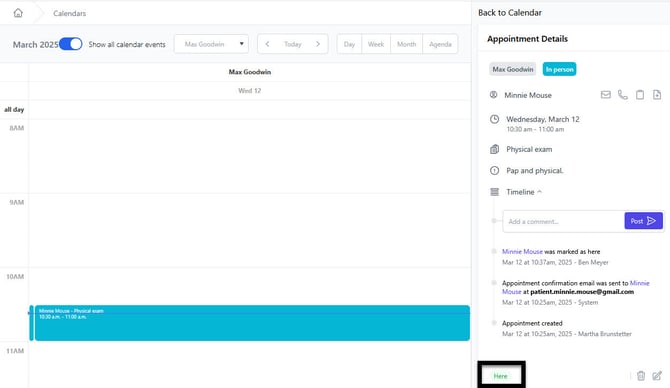Select the In person badge
Screen dimensions: 670x388
click(559, 69)
